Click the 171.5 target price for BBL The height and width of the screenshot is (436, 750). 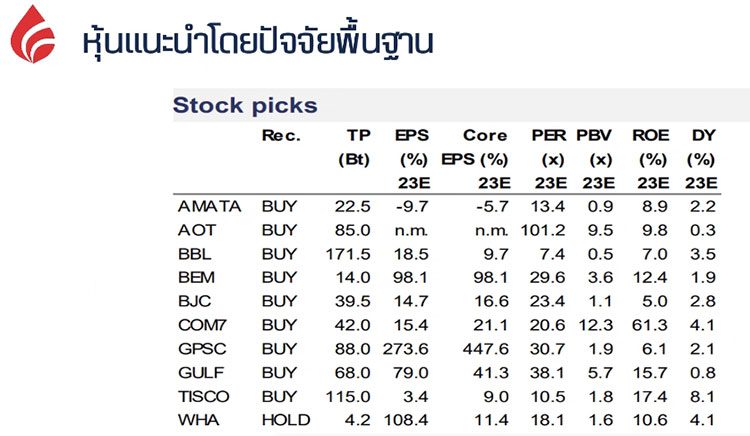tap(349, 254)
